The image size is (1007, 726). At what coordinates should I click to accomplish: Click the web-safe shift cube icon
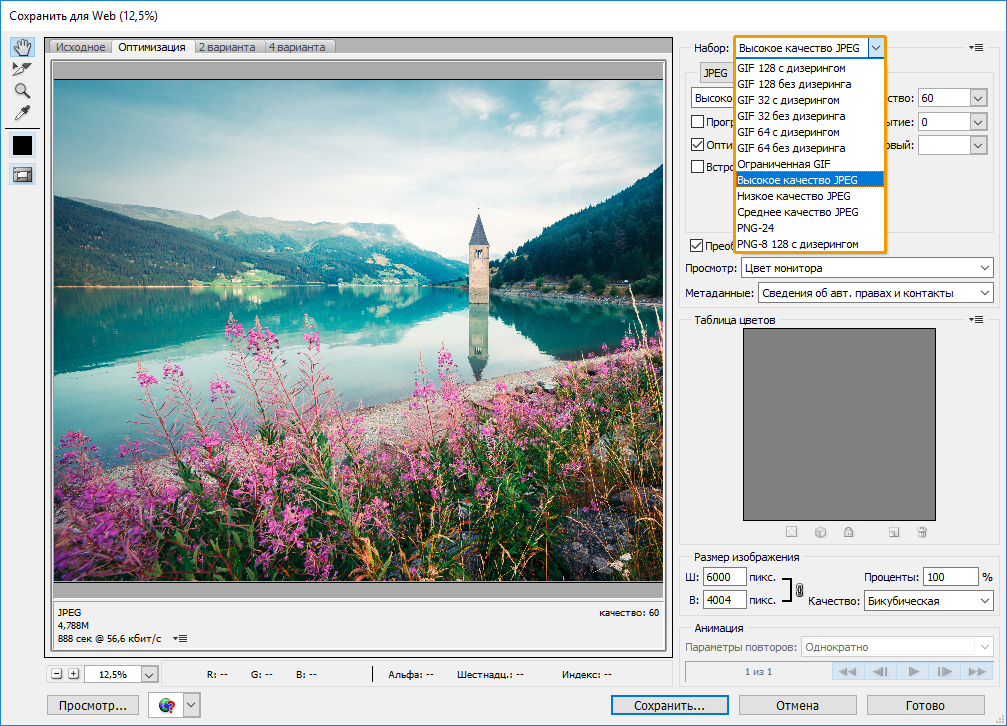pyautogui.click(x=820, y=532)
